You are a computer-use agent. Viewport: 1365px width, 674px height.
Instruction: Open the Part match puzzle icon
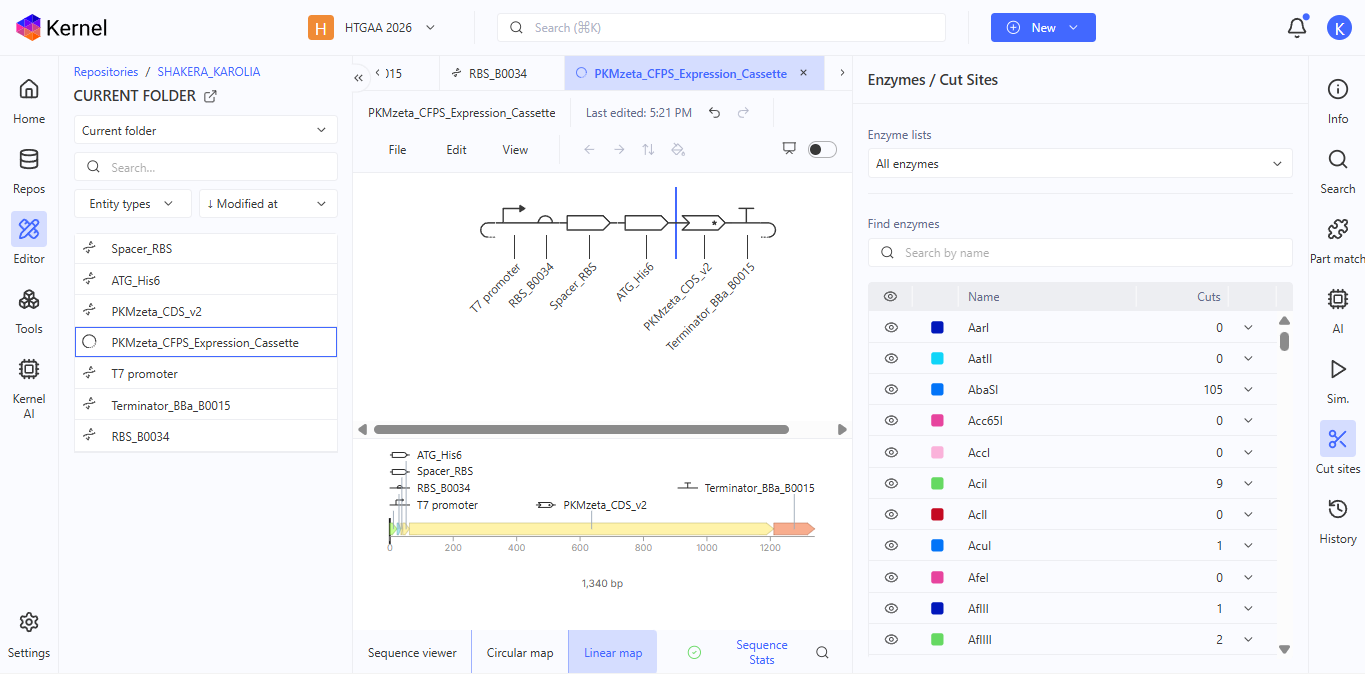1338,229
